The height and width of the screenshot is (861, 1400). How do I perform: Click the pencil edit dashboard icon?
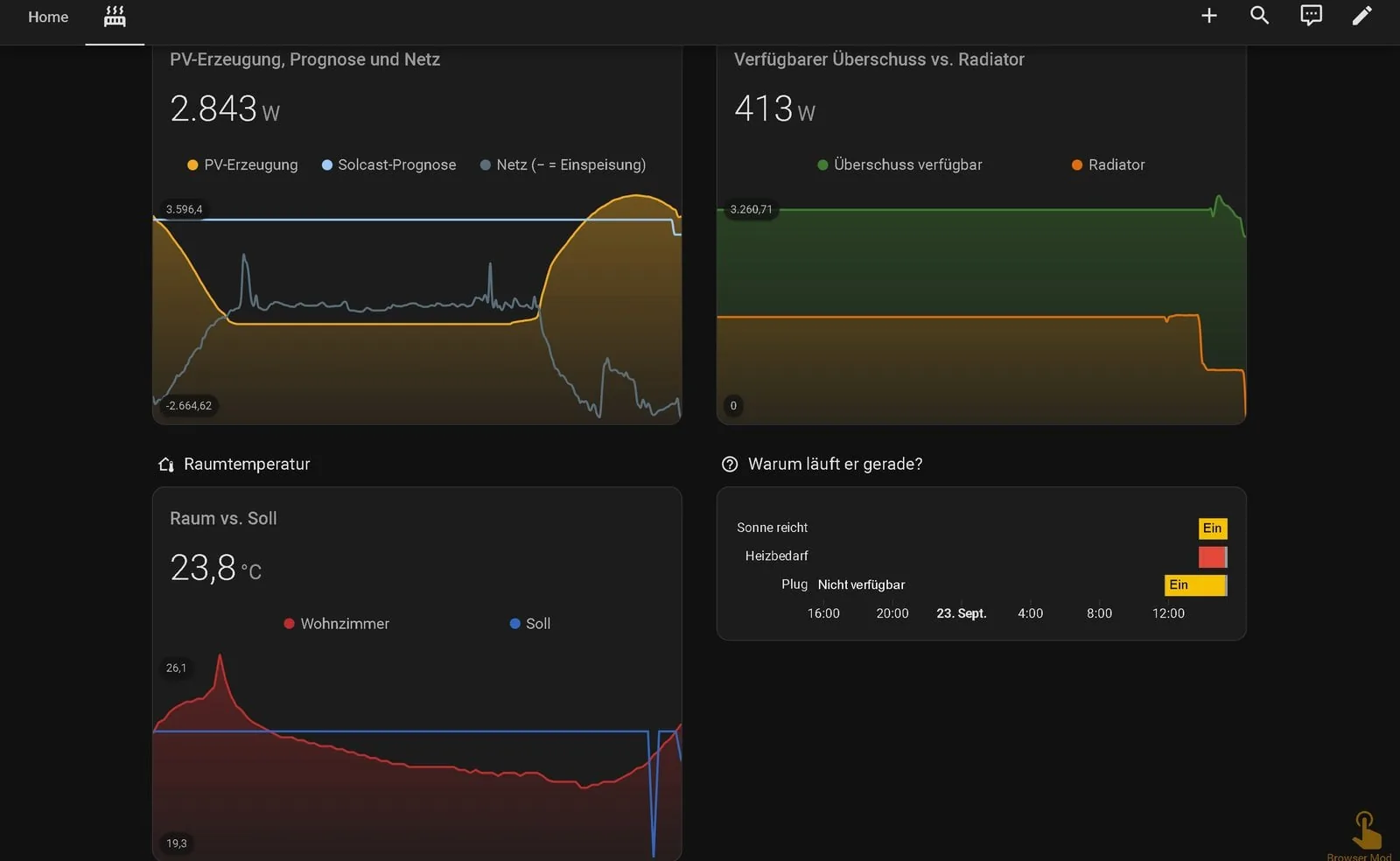[1361, 16]
